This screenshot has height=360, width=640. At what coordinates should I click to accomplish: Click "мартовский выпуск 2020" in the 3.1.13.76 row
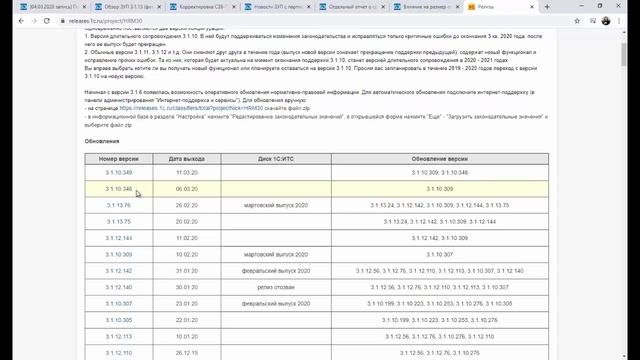tap(276, 205)
